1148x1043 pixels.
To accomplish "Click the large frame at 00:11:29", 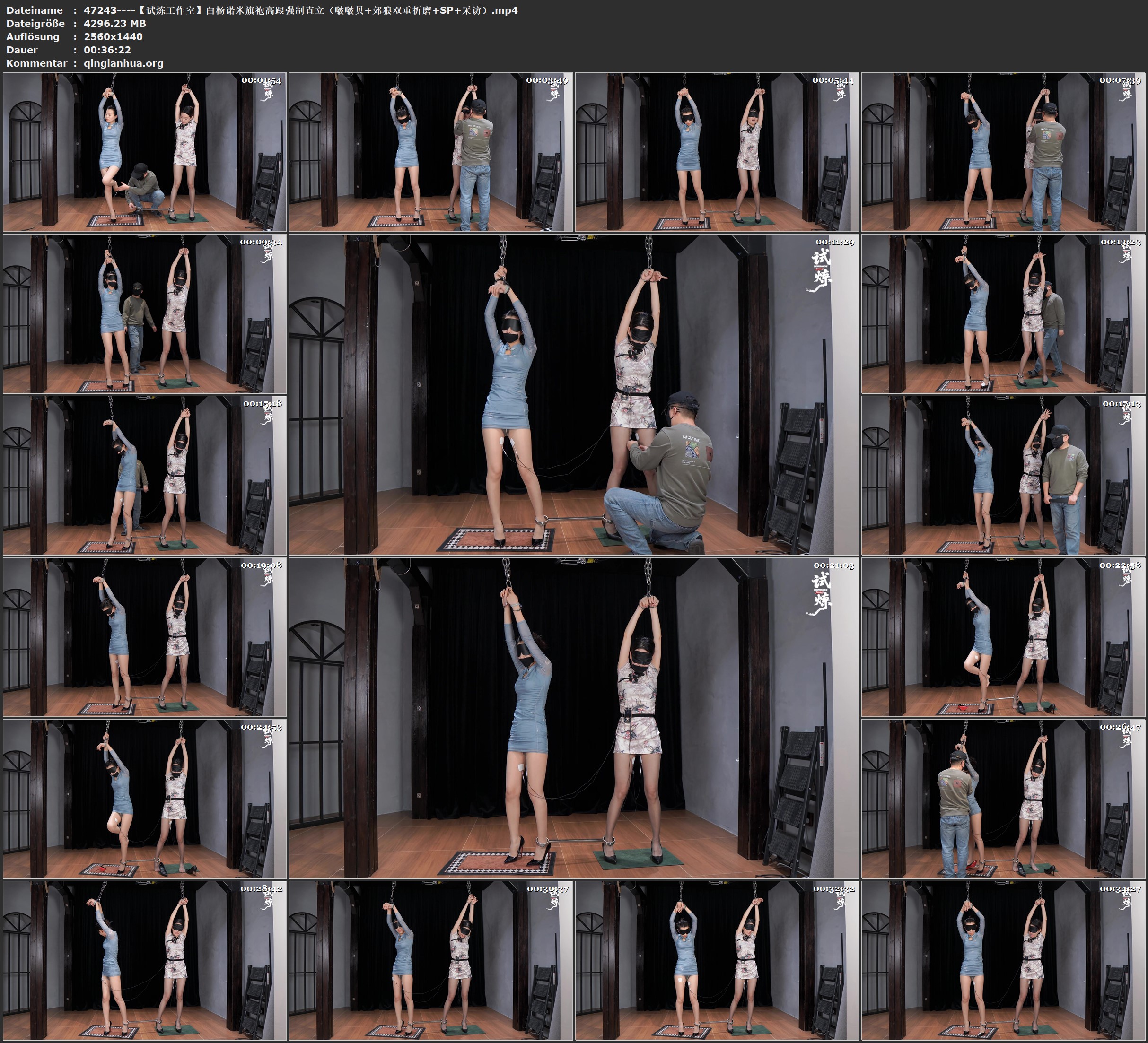I will (x=573, y=394).
